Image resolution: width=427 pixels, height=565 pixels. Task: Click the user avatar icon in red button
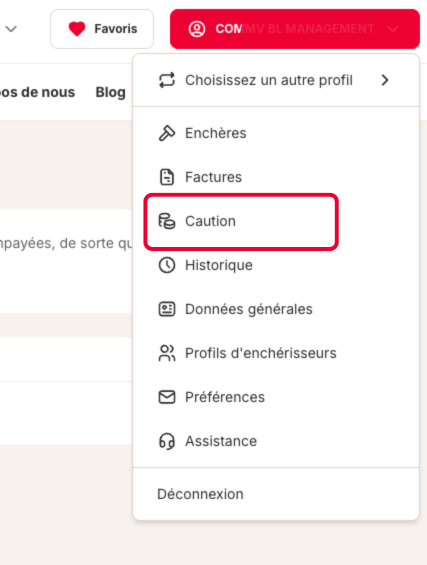pyautogui.click(x=197, y=29)
